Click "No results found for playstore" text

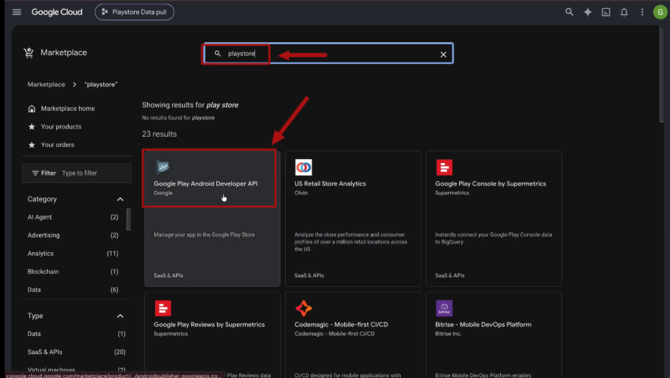178,118
